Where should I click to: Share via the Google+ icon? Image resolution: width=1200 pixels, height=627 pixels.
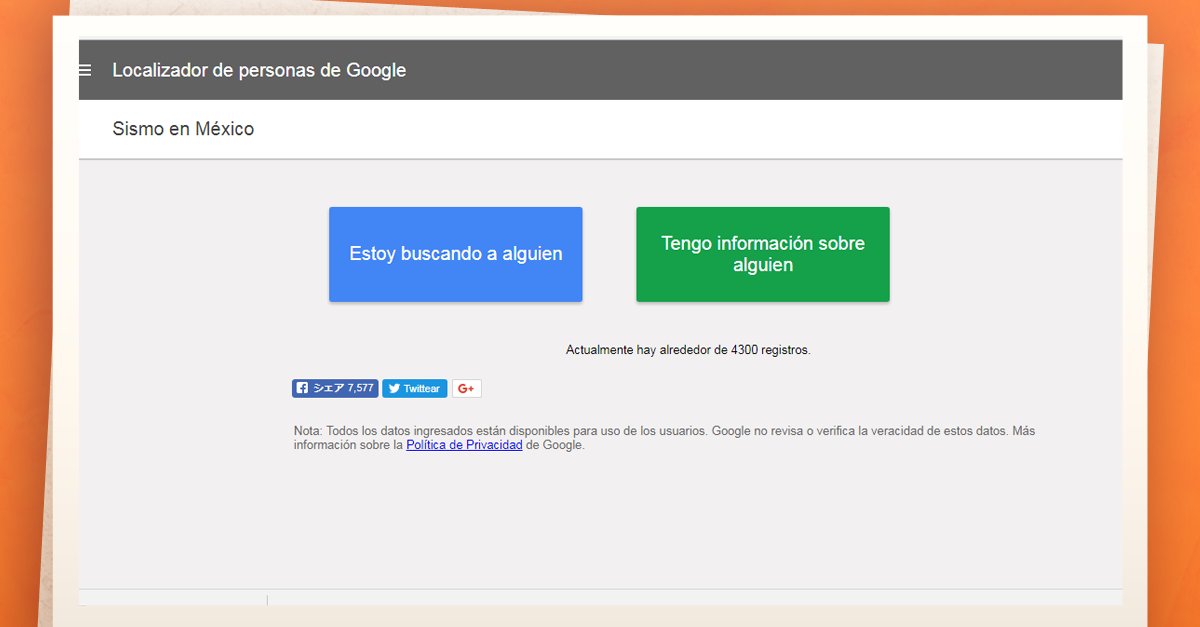pos(467,388)
